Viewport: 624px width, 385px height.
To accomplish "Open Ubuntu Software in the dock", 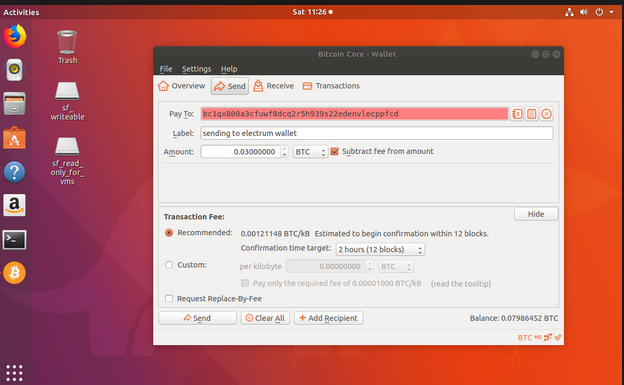I will (x=14, y=138).
